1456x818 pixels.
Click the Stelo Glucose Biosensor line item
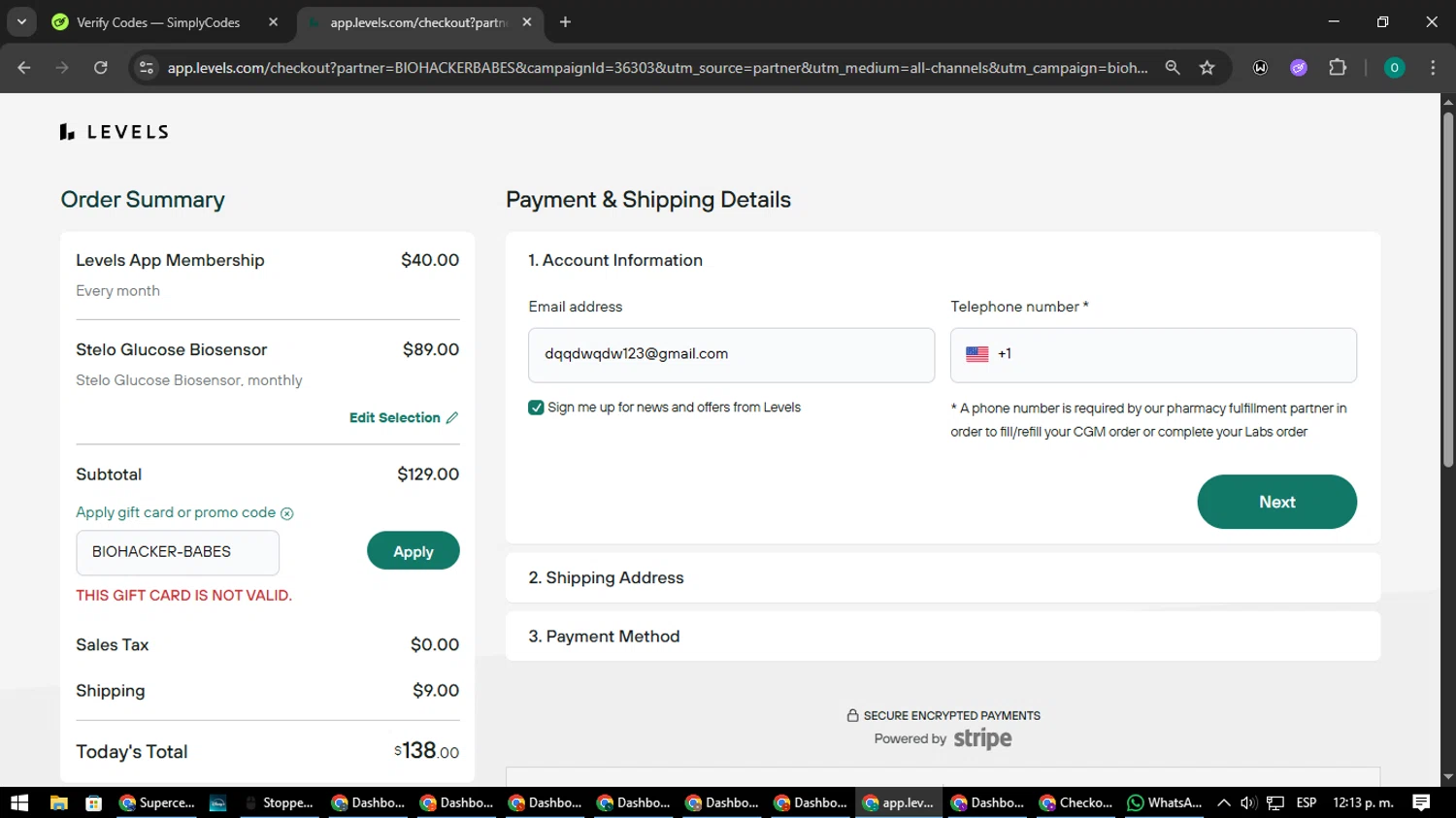(268, 364)
